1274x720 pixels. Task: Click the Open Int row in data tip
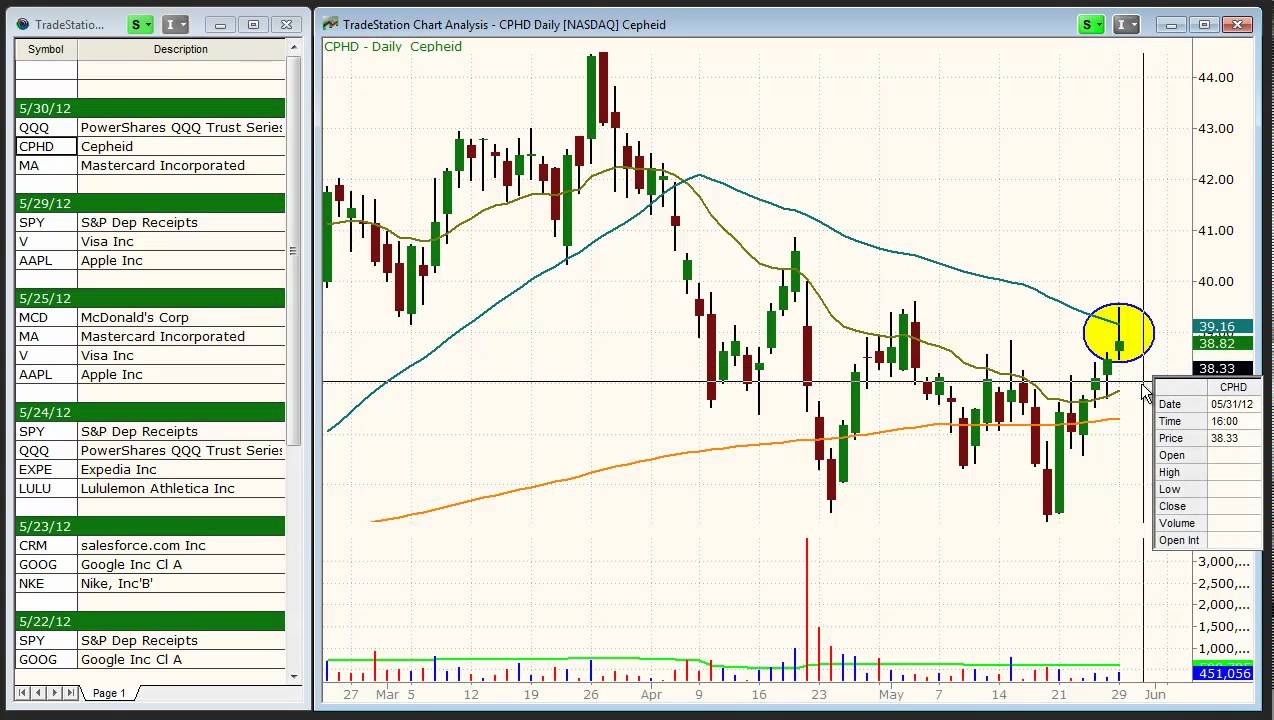(1208, 540)
